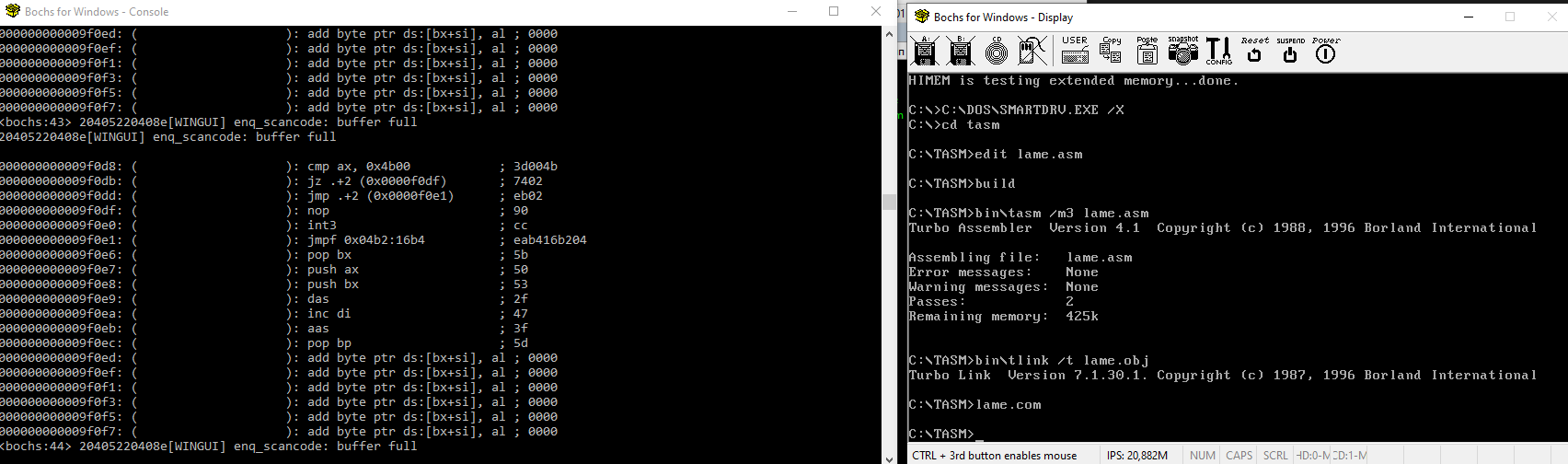The width and height of the screenshot is (1568, 464).
Task: Click the NUM status bar indicator
Action: [x=1202, y=455]
